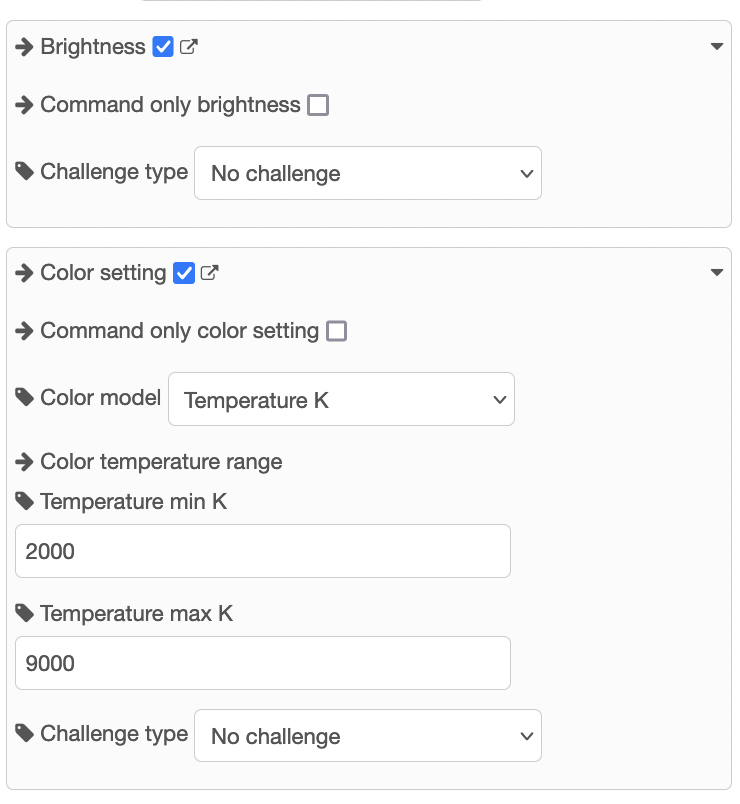
Task: Uncheck the Color setting checkbox
Action: click(184, 273)
